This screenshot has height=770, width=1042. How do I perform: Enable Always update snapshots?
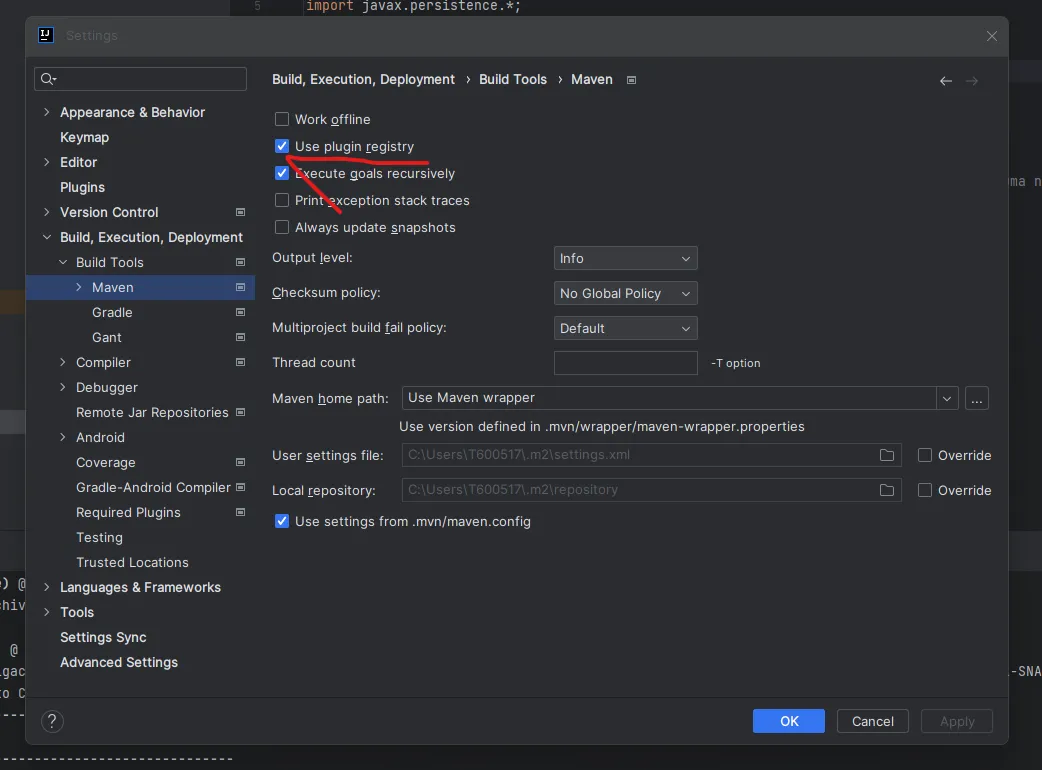(282, 227)
